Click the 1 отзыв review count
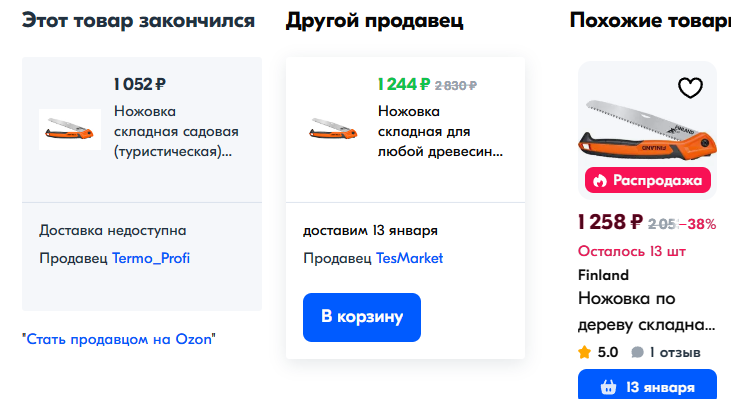 tap(675, 352)
